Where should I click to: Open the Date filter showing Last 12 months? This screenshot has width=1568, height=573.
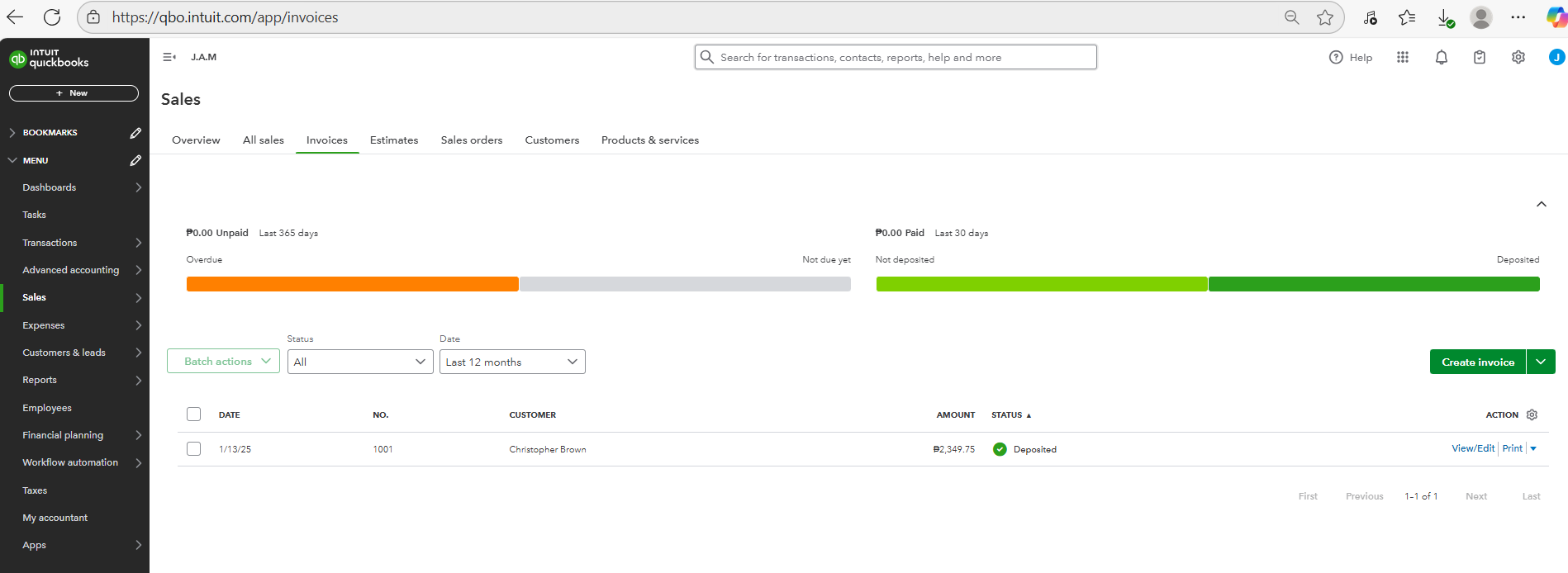click(512, 362)
